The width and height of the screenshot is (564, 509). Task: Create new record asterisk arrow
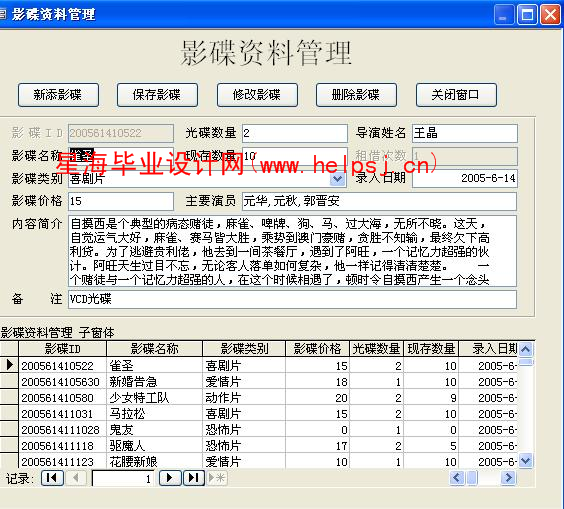(x=217, y=478)
